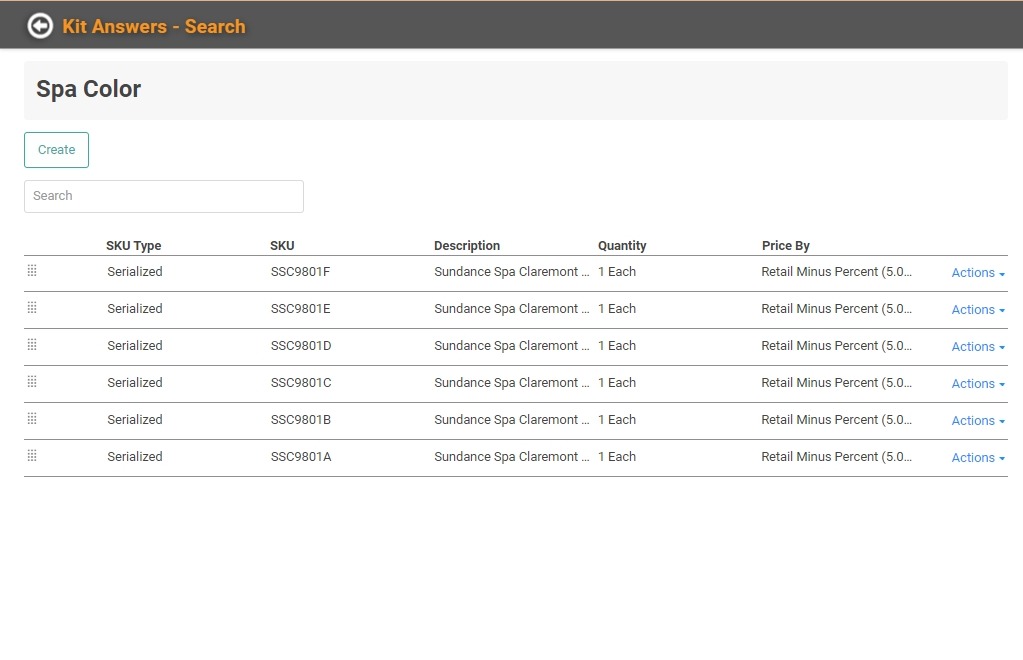This screenshot has width=1023, height=660.
Task: Click Retail Minus Percent in SSC9801C row
Action: point(837,383)
